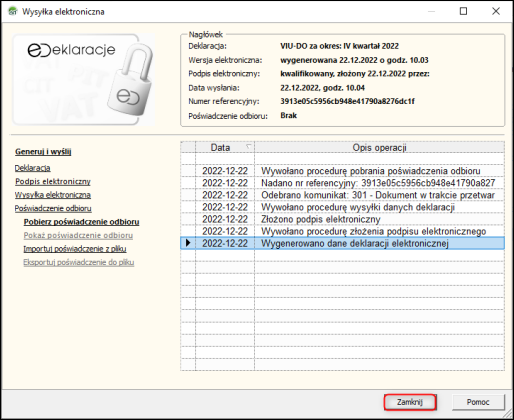514x420 pixels.
Task: Click Importuj poświadczenie z pliku
Action: pyautogui.click(x=75, y=249)
